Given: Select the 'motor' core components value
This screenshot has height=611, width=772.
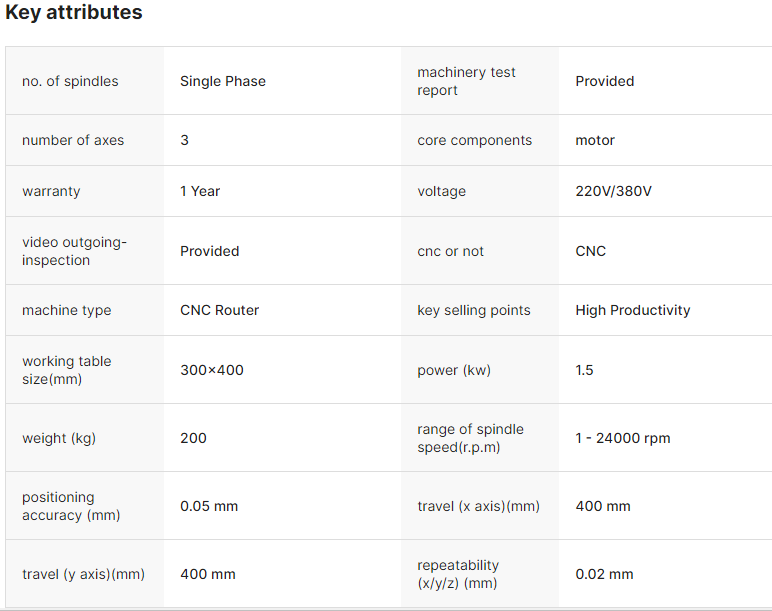Looking at the screenshot, I should pyautogui.click(x=595, y=140).
